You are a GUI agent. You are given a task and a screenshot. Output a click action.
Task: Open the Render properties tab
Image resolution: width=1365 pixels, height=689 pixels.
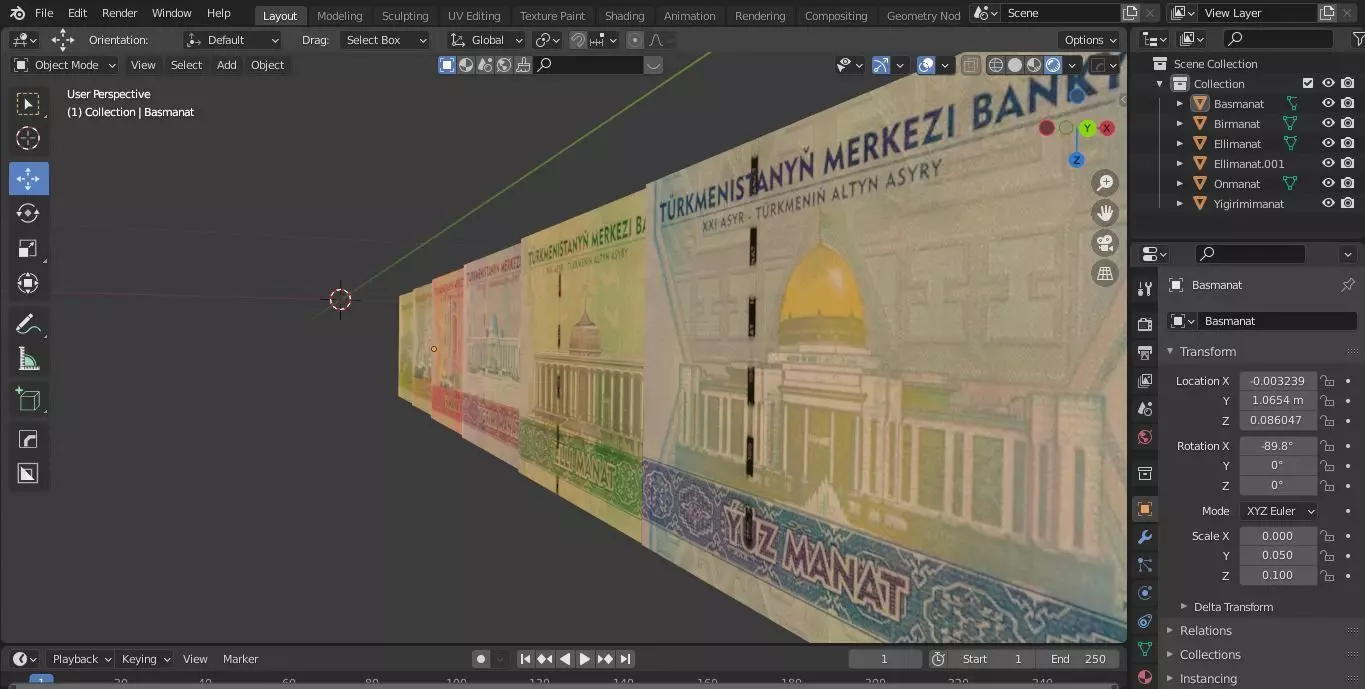1145,324
